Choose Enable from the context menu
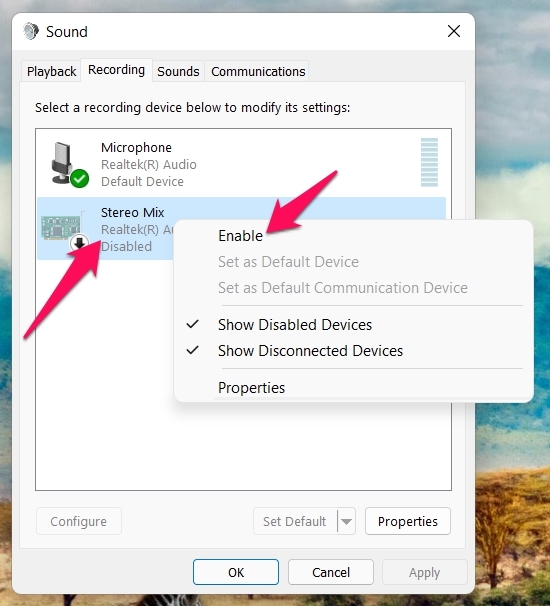550x606 pixels. click(240, 236)
